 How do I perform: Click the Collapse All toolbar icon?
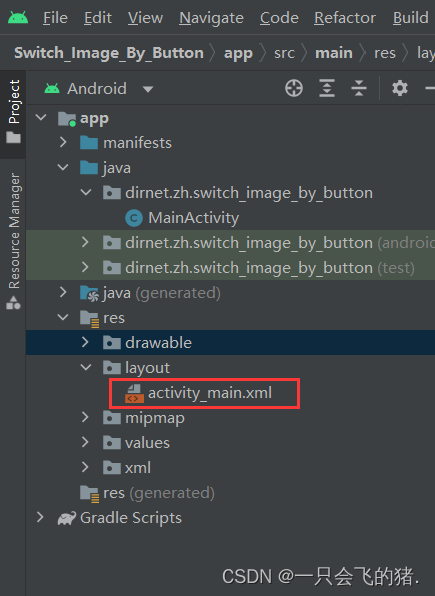coord(359,88)
